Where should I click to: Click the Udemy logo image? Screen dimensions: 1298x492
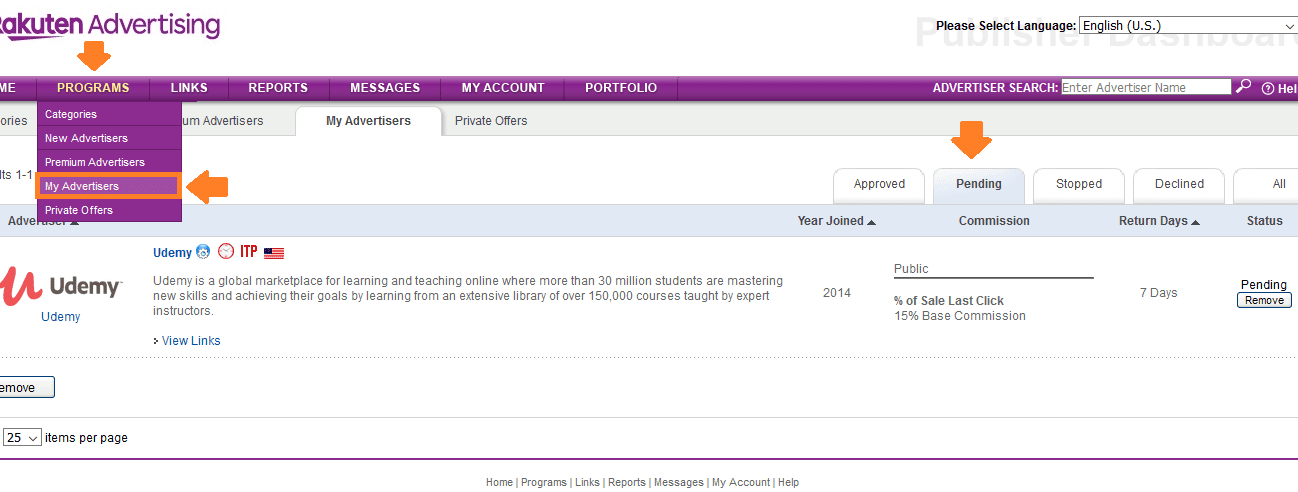pyautogui.click(x=61, y=285)
